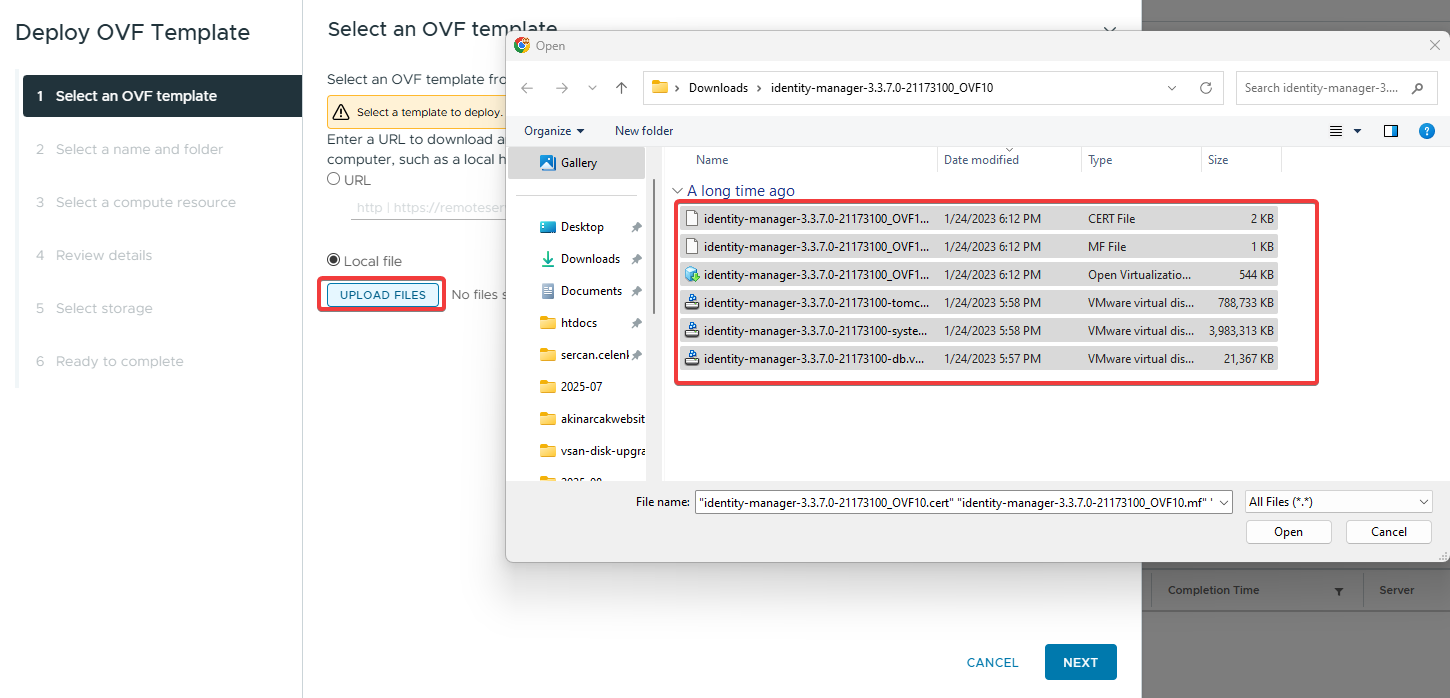Image resolution: width=1450 pixels, height=698 pixels.
Task: Click the Back arrow in Open dialog
Action: point(527,88)
